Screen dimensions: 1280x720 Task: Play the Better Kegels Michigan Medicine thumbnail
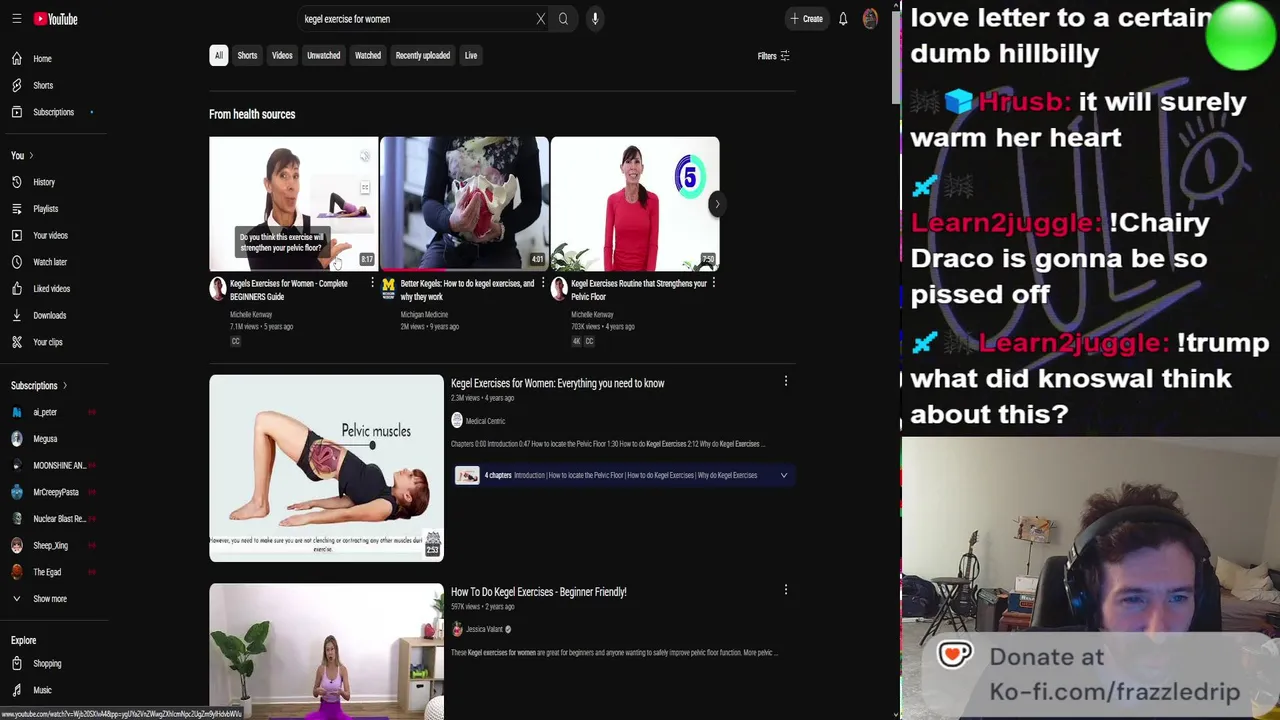point(464,204)
